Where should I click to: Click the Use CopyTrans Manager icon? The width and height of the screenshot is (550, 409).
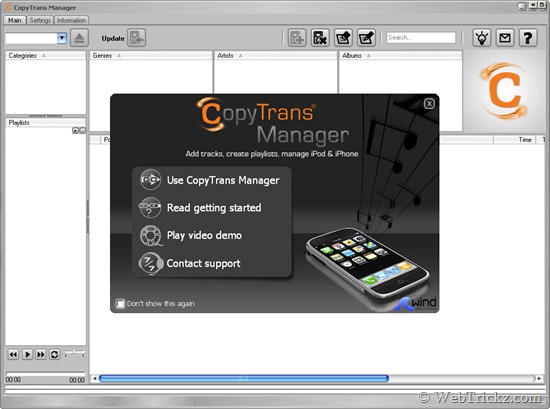click(x=150, y=180)
